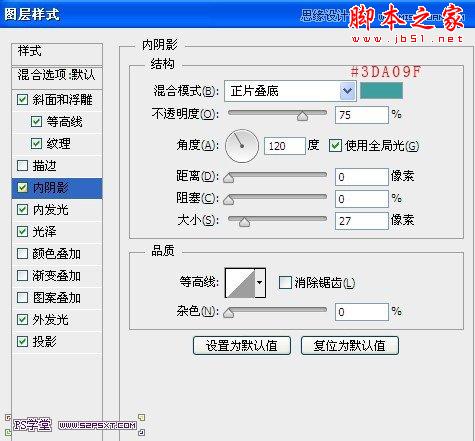This screenshot has width=475, height=441.
Task: Select the 内发光 style label
Action: pos(50,210)
